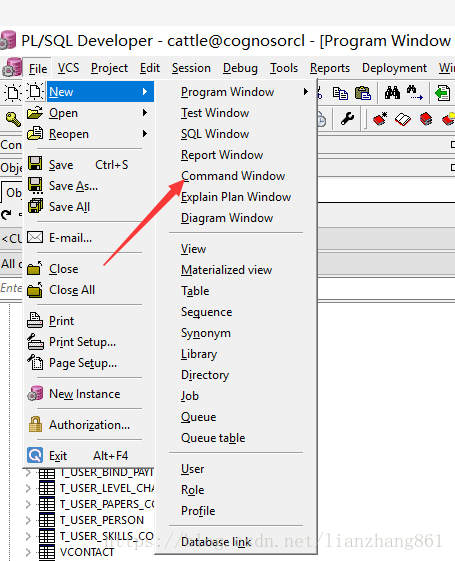
Task: Select the User entry in New submenu
Action: click(192, 469)
